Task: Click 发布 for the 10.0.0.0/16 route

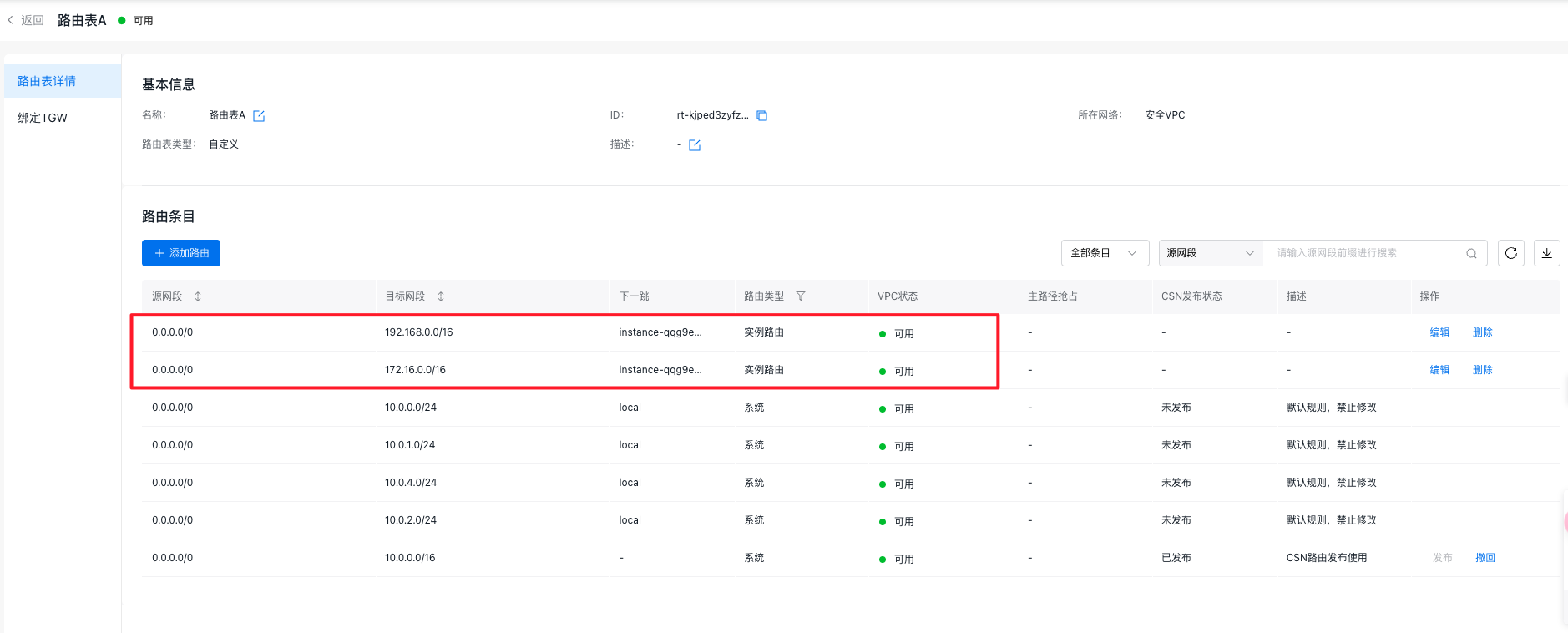Action: click(1442, 558)
